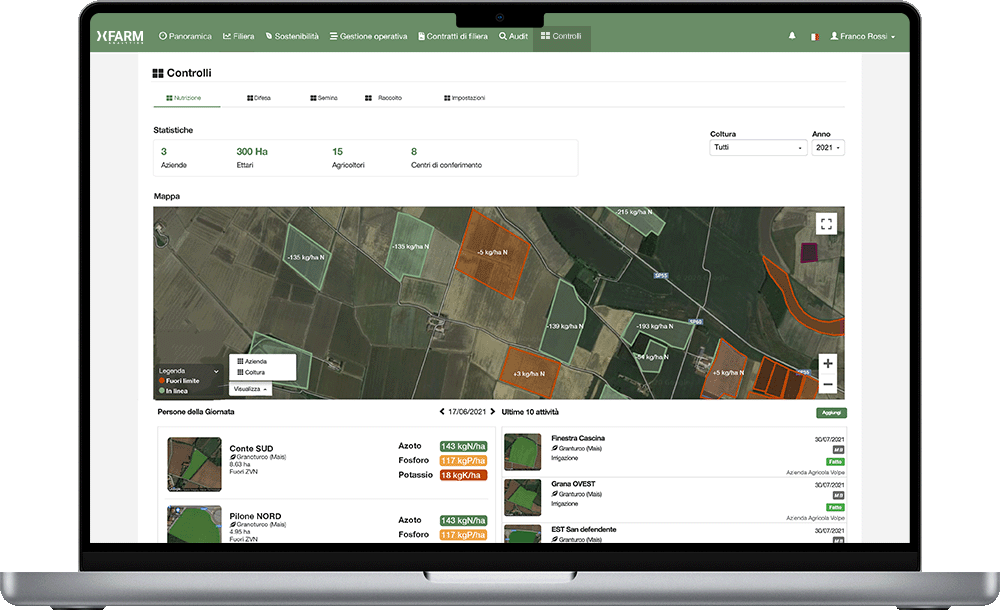
Task: Click the Fatto badge on Finestra Cascina
Action: pos(835,461)
